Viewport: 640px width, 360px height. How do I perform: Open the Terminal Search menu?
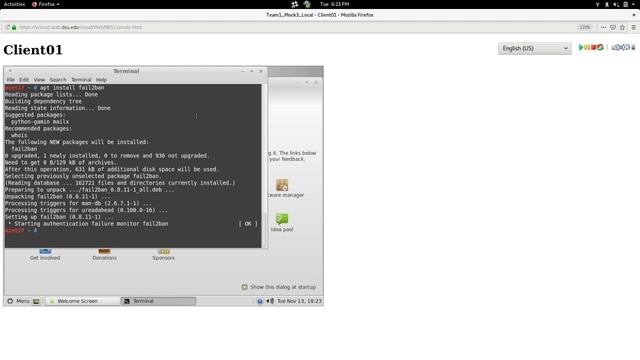click(x=58, y=80)
